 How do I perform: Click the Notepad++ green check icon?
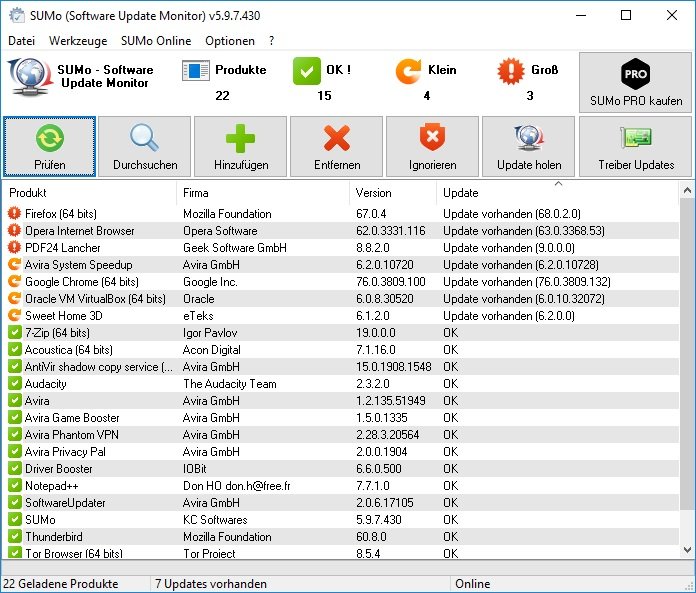click(14, 485)
